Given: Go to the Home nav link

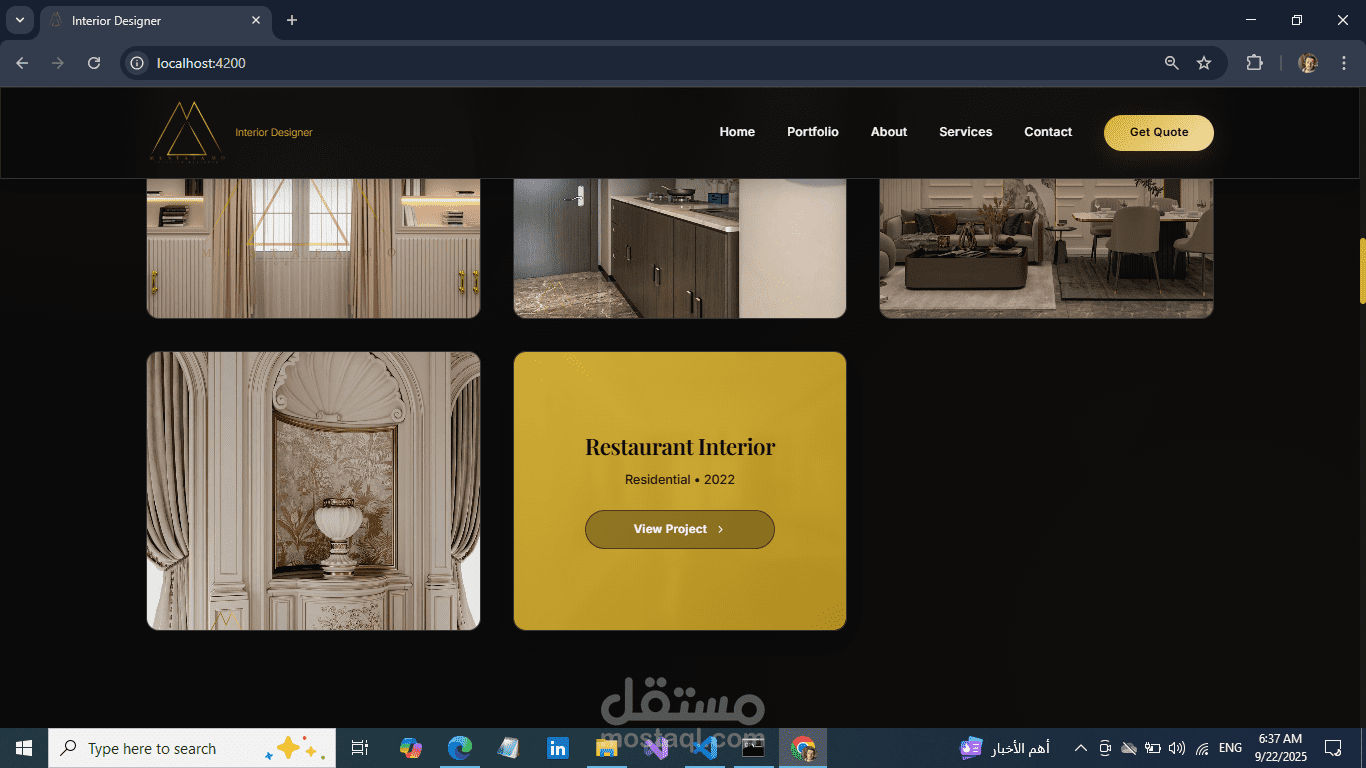Looking at the screenshot, I should pos(737,132).
